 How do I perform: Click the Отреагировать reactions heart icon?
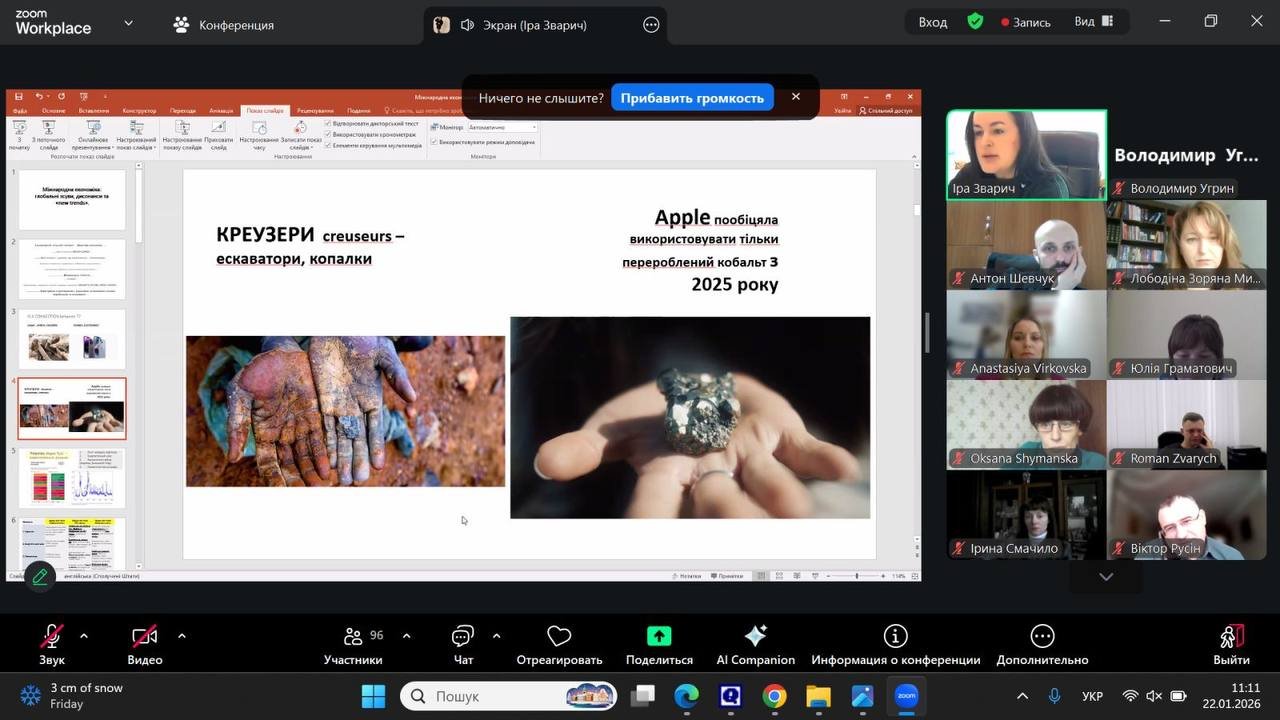559,637
